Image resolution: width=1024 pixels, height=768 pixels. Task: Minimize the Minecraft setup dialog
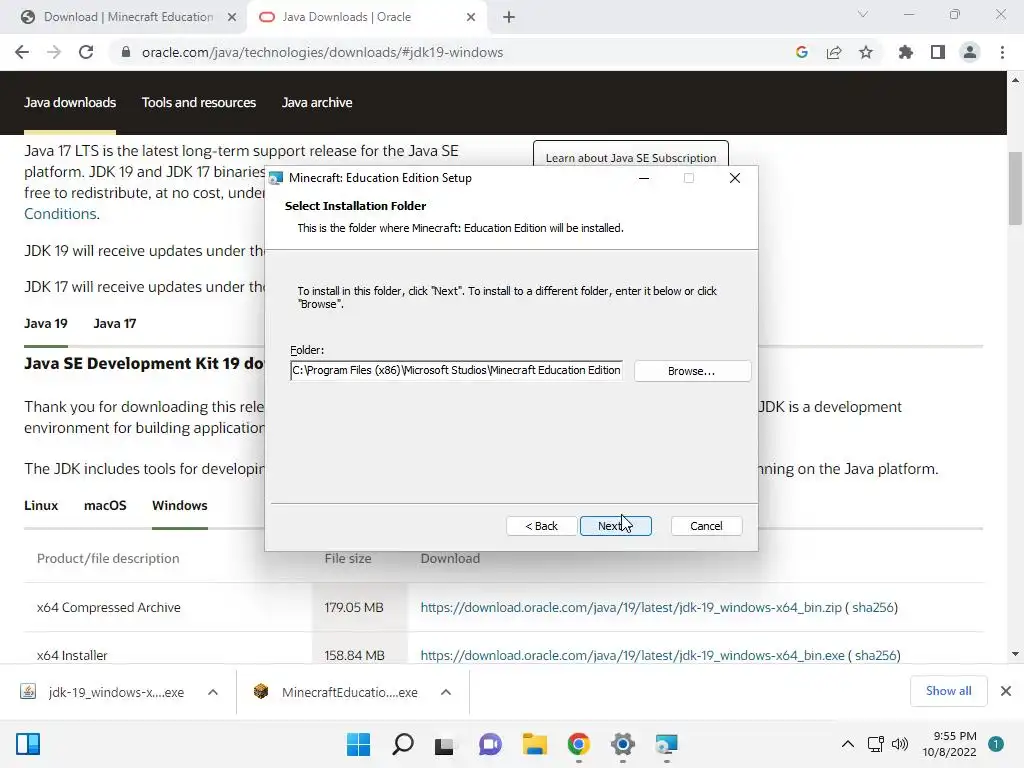[644, 178]
